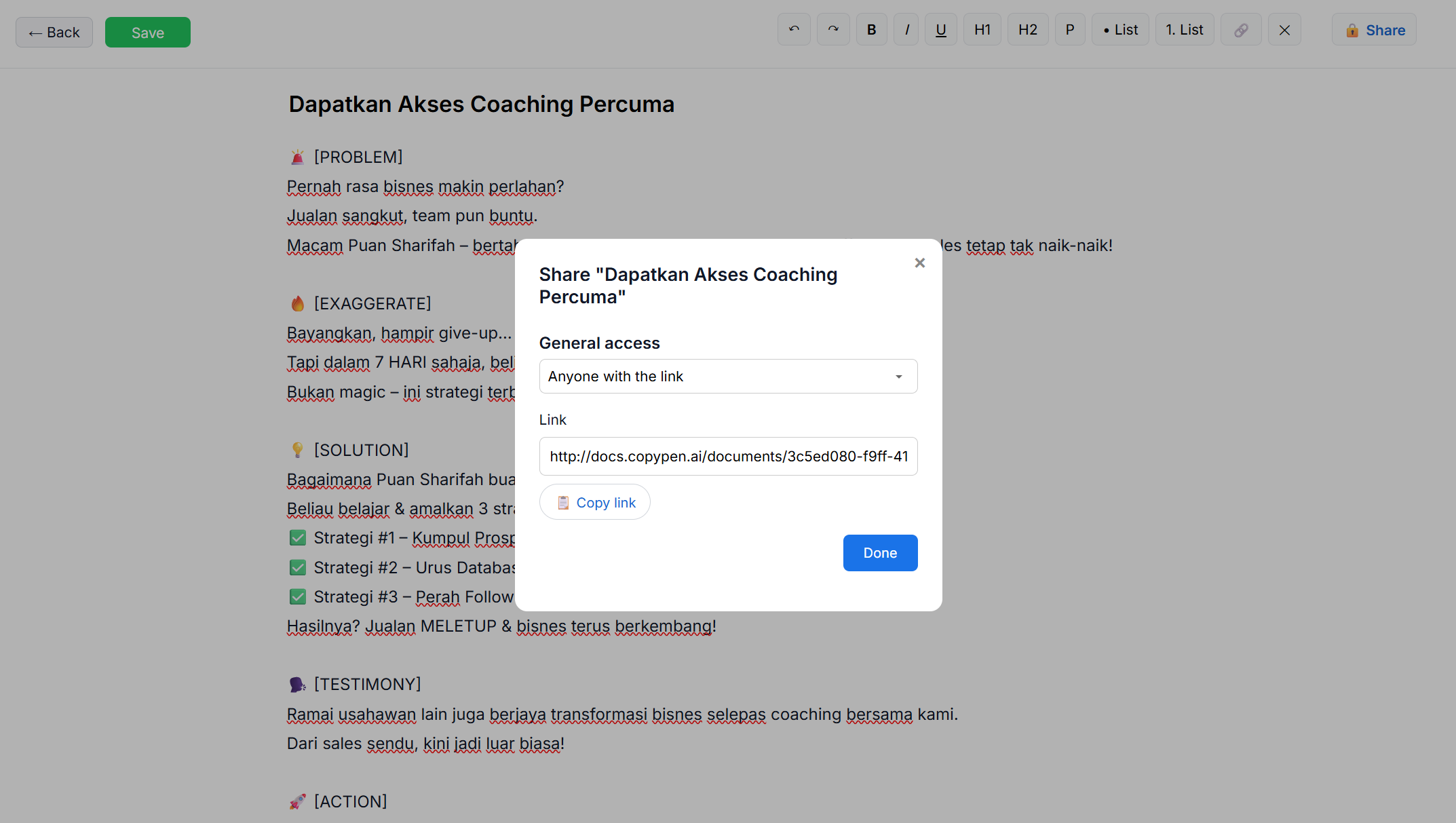Click the share link URL field
The width and height of the screenshot is (1456, 823).
pyautogui.click(x=727, y=456)
